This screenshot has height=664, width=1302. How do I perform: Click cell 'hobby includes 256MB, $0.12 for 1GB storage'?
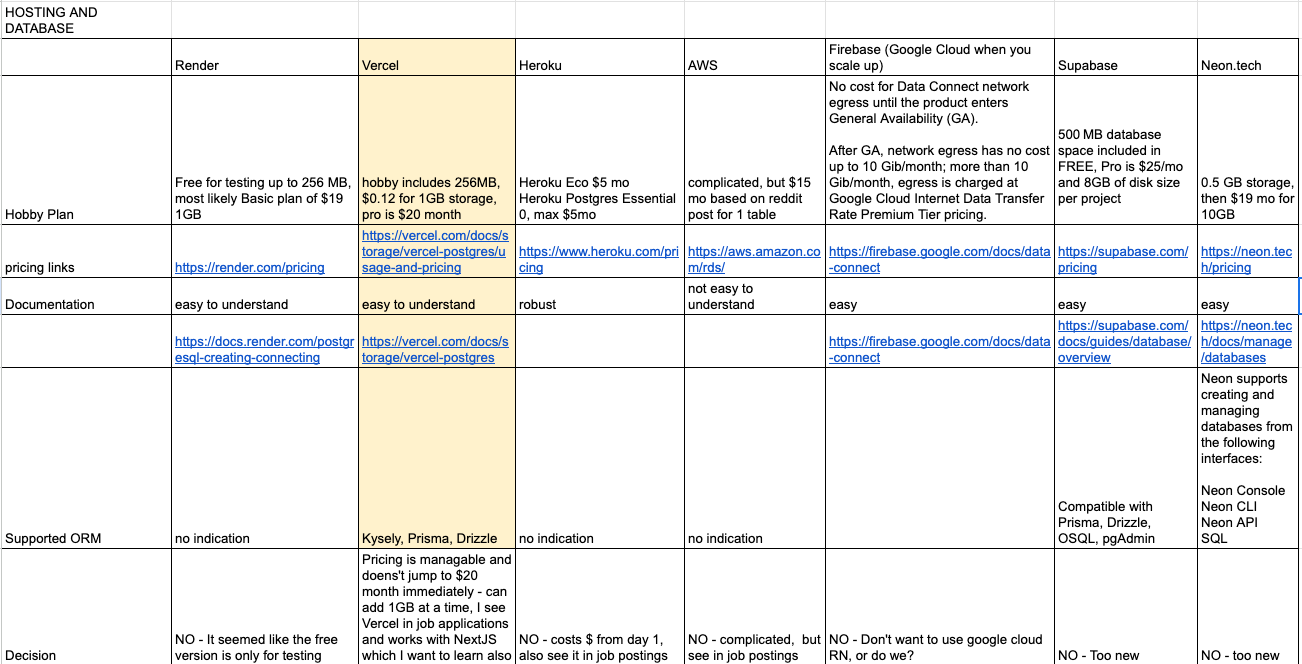437,150
